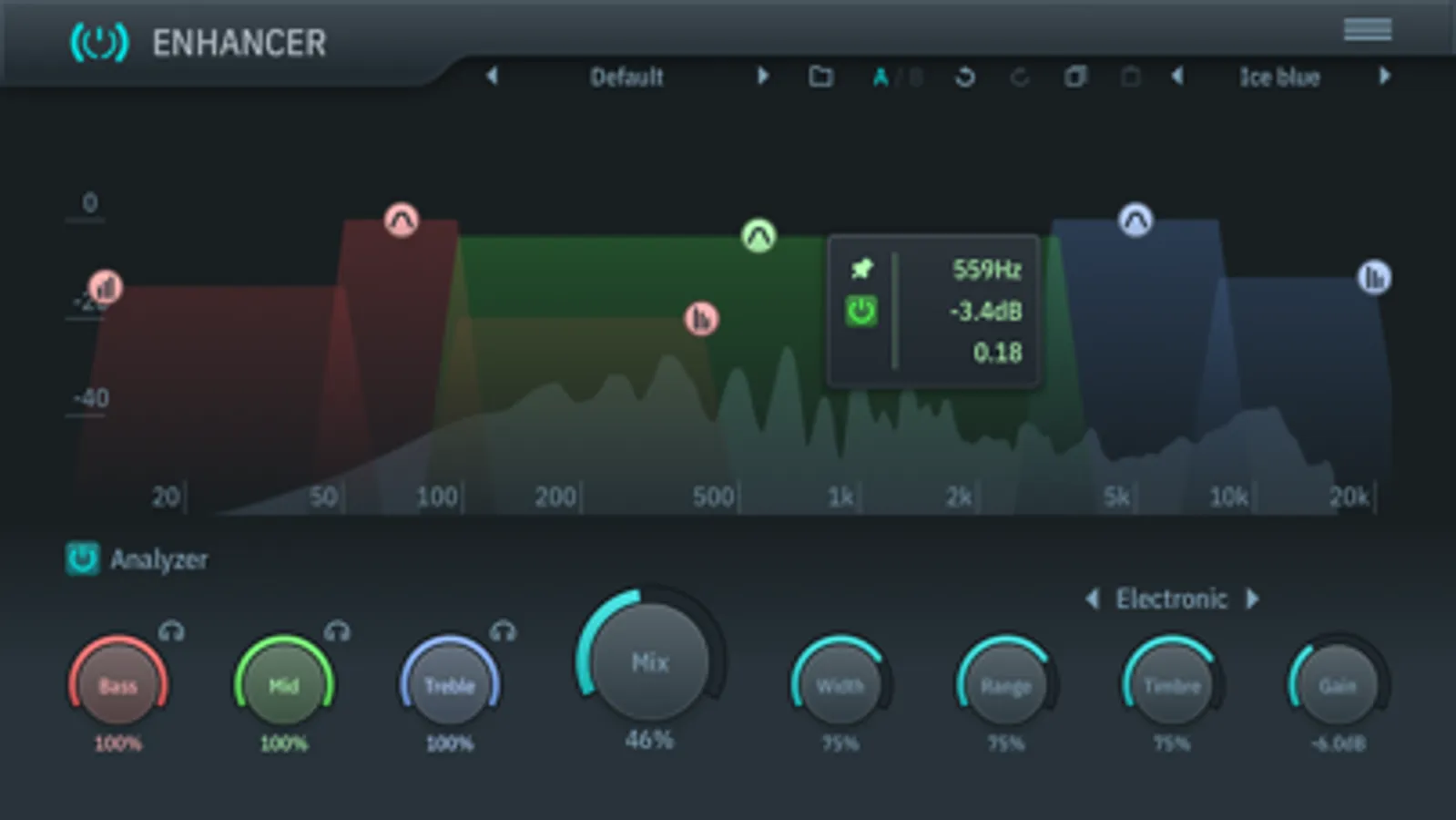Click the Enhancer power logo icon
This screenshot has width=1456, height=820.
pos(99,42)
